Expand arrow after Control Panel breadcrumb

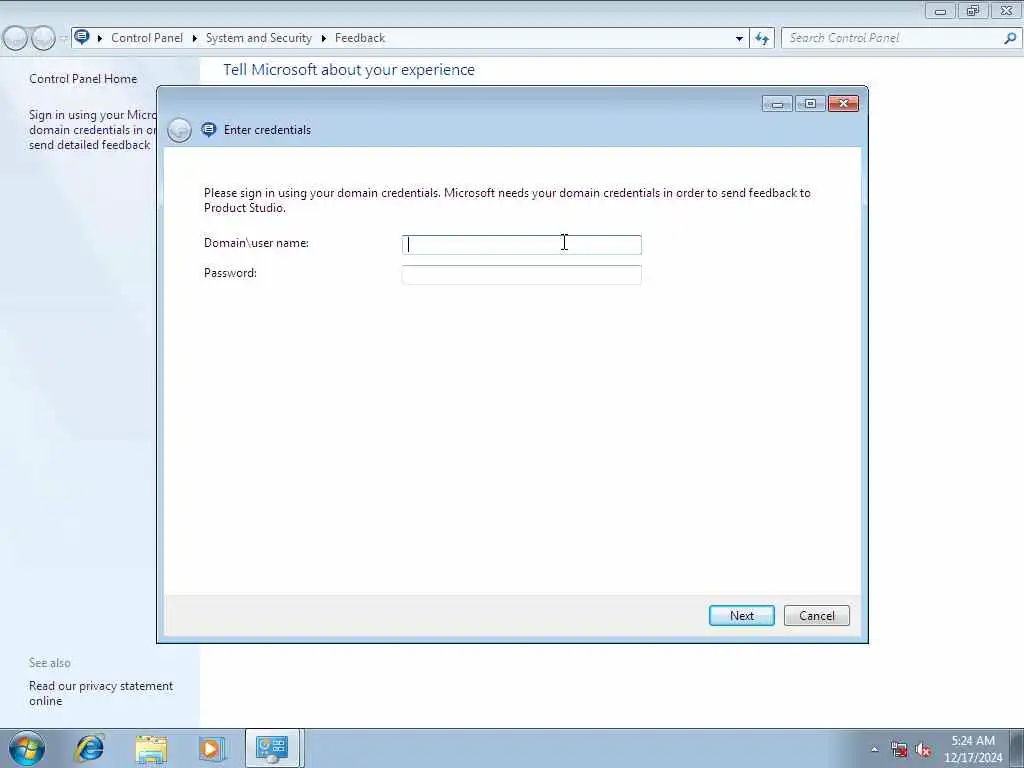pos(195,38)
